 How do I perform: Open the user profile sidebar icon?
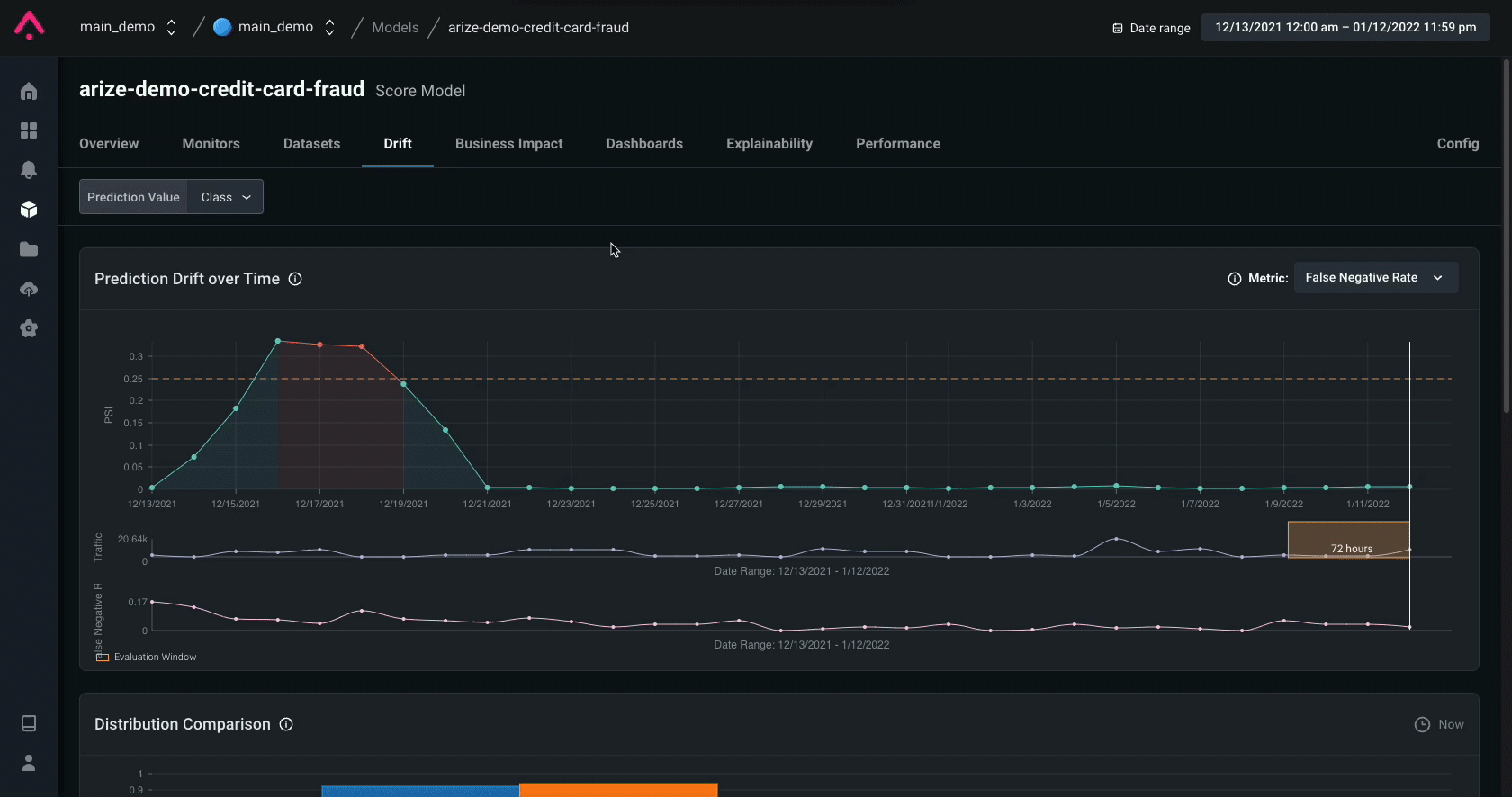coord(29,763)
